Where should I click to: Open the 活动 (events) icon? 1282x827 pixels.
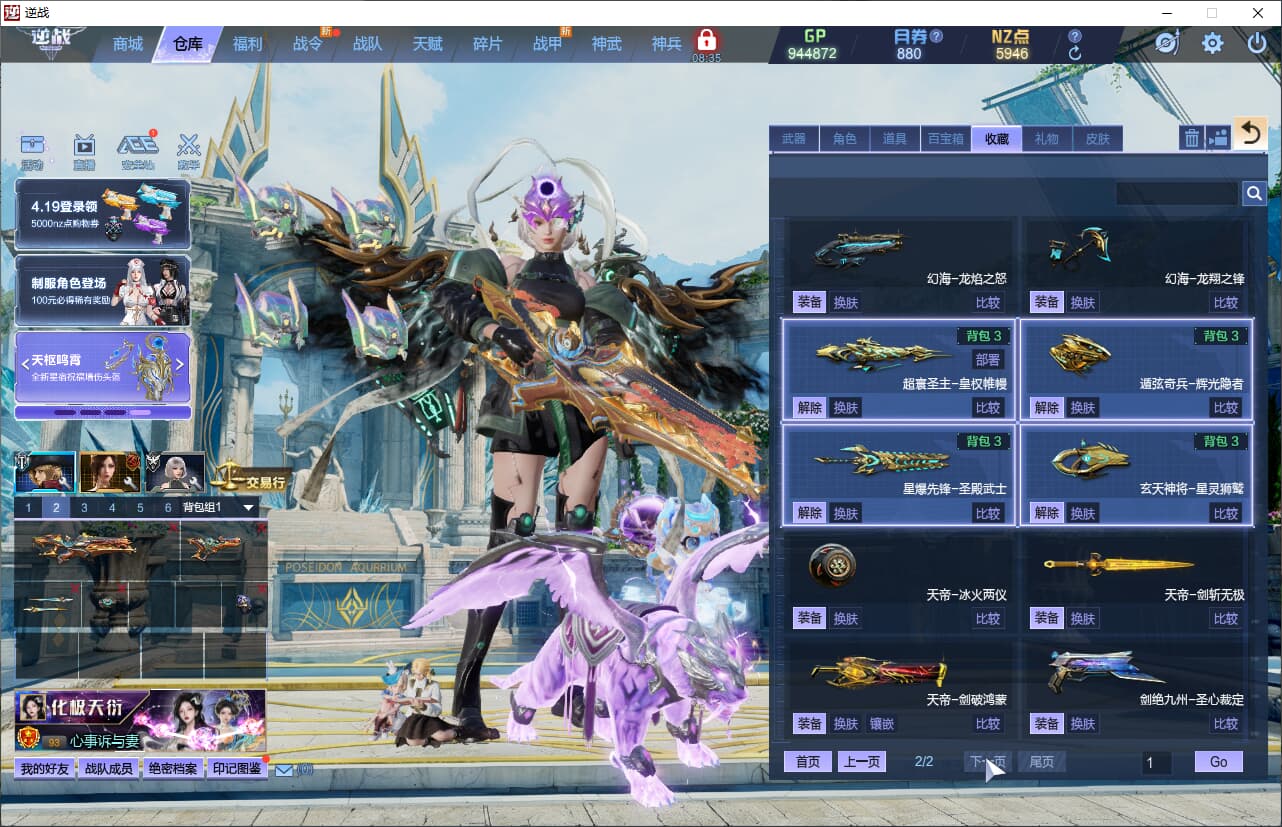32,152
